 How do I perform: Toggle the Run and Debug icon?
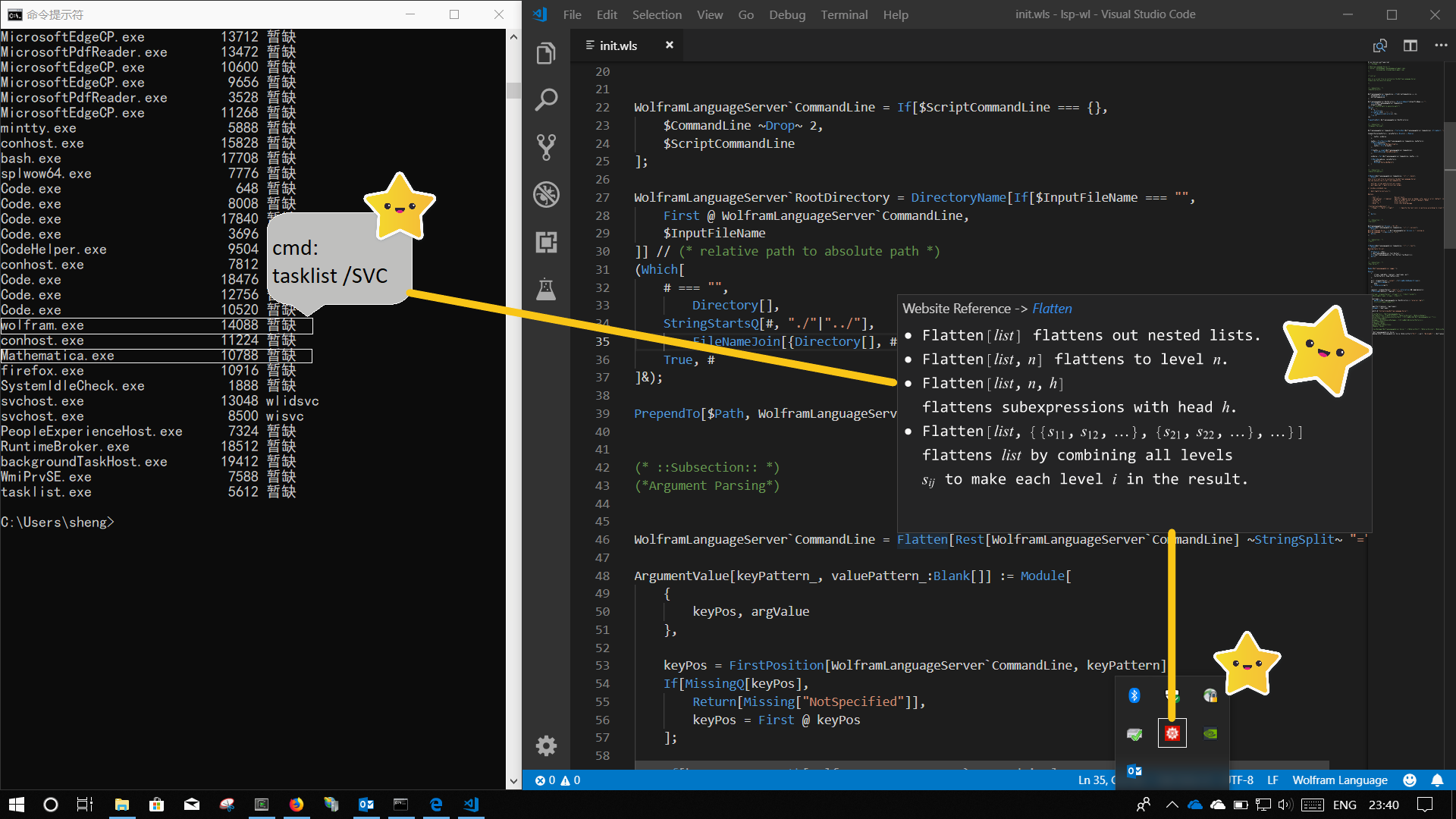point(546,193)
